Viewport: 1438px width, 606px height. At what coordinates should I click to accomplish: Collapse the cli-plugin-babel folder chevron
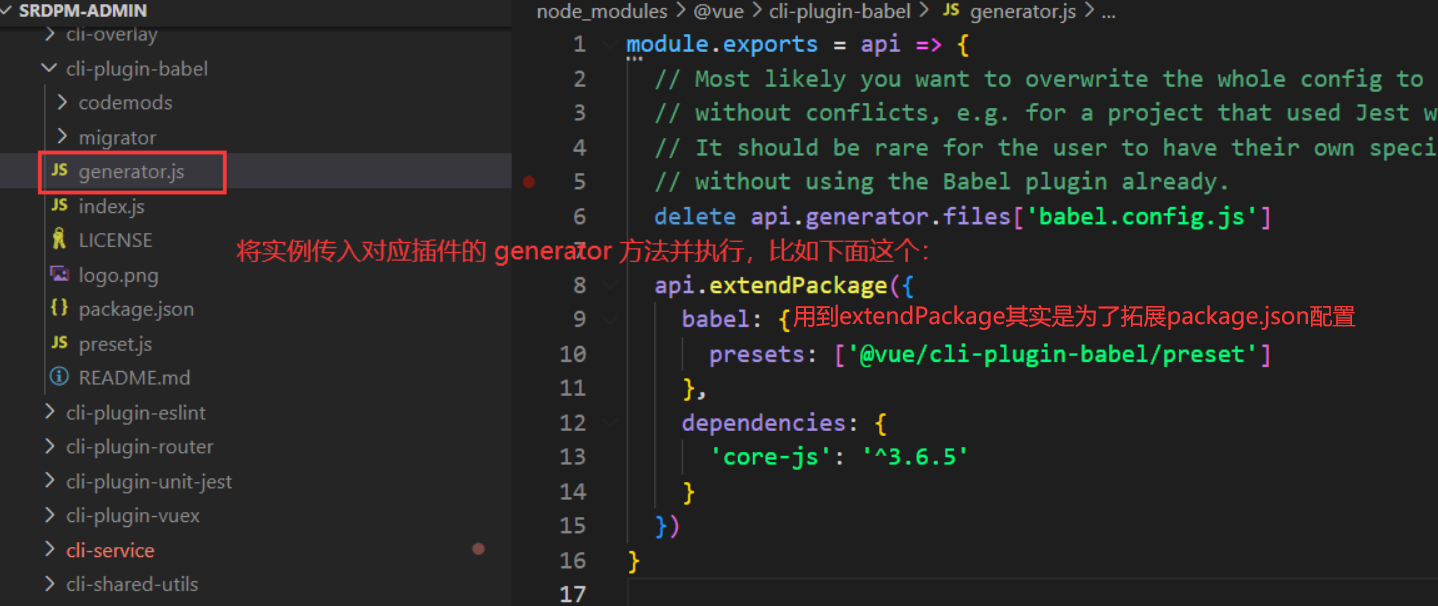click(49, 69)
